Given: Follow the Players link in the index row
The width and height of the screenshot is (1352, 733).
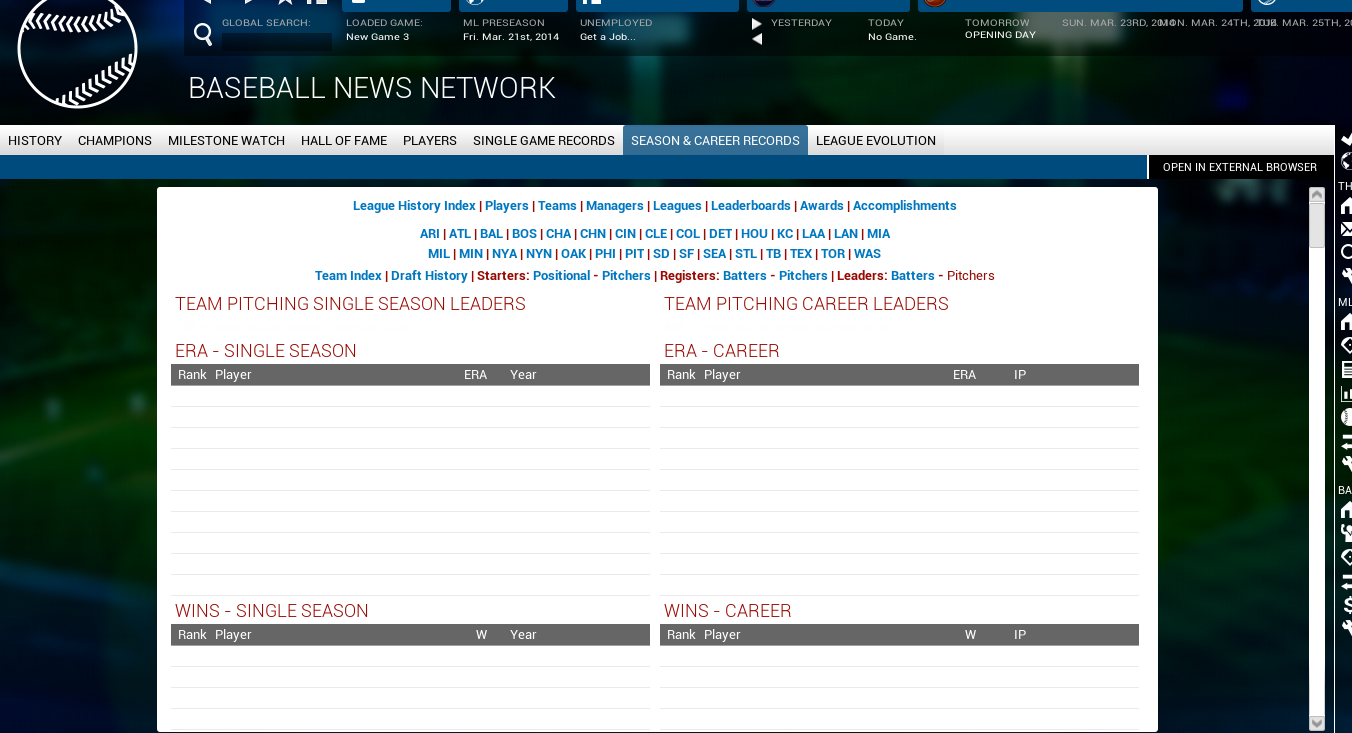Looking at the screenshot, I should pos(507,206).
